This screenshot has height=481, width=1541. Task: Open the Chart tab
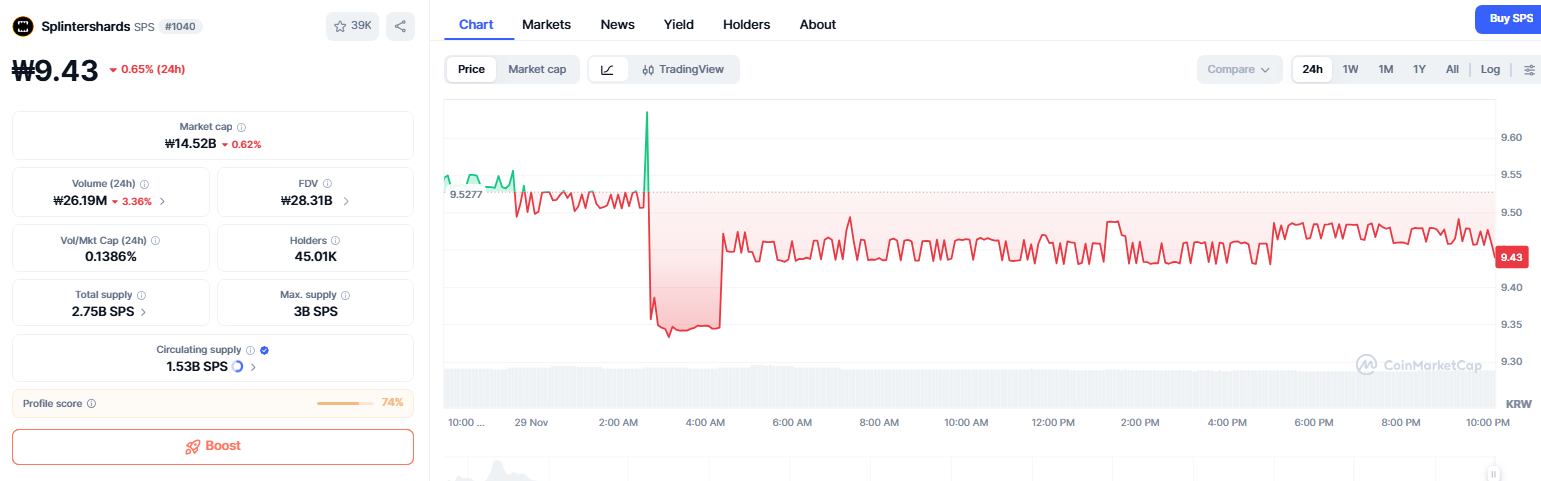(x=476, y=24)
